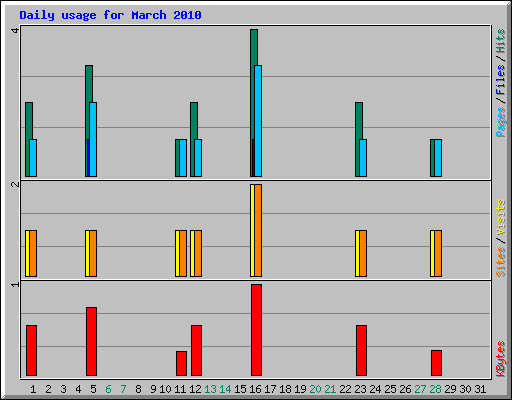
Task: Click the day '12' label on the date axis
Action: pyautogui.click(x=195, y=389)
